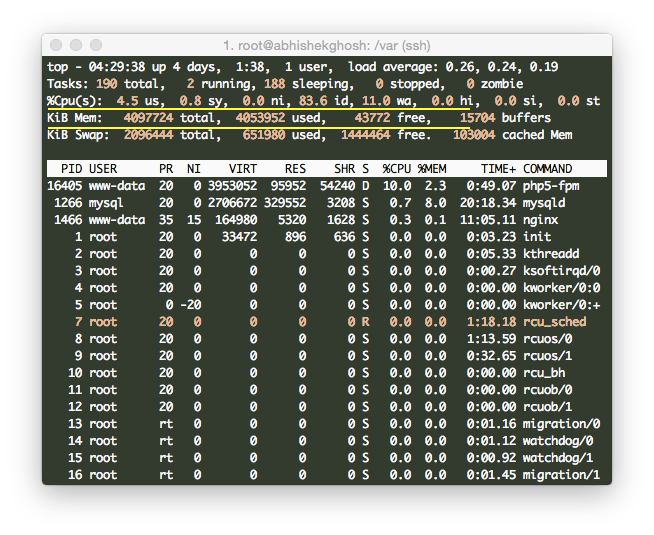Click the rcuob/0 command name
The image size is (654, 535).
[548, 390]
